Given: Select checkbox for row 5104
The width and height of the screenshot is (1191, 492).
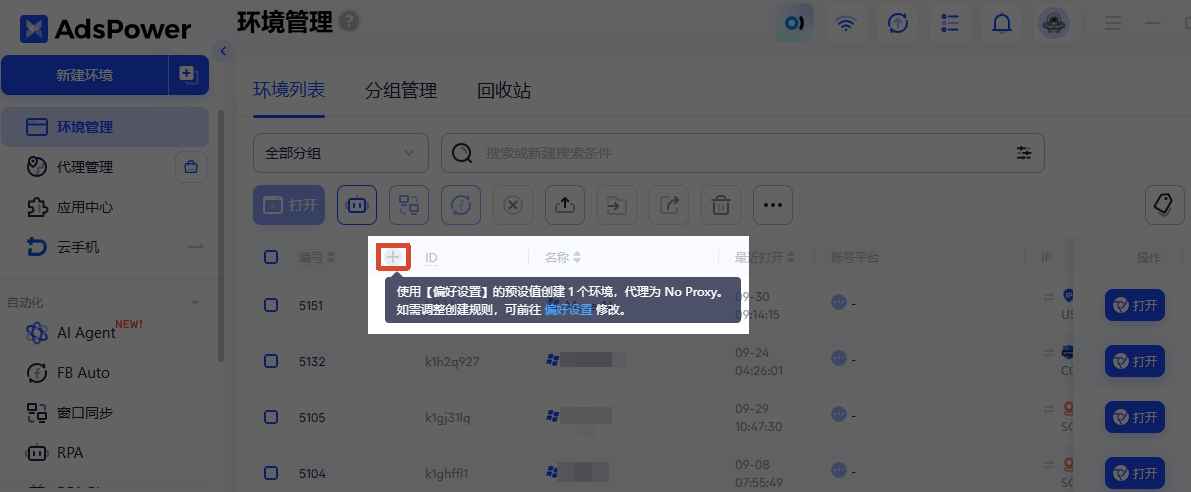Looking at the screenshot, I should [x=271, y=474].
